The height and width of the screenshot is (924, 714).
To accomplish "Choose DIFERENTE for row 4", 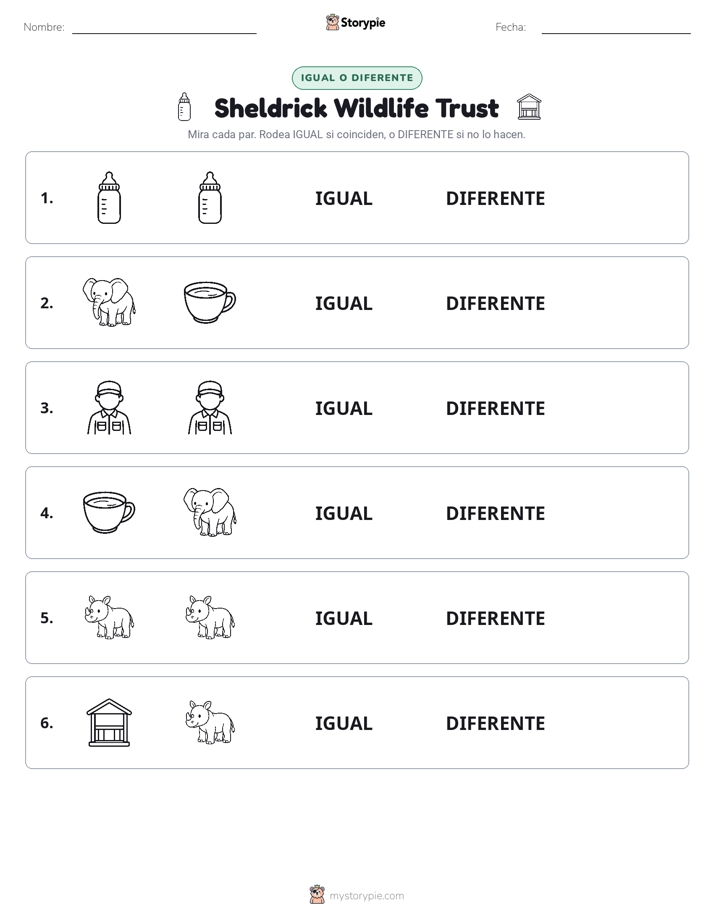I will click(x=495, y=513).
